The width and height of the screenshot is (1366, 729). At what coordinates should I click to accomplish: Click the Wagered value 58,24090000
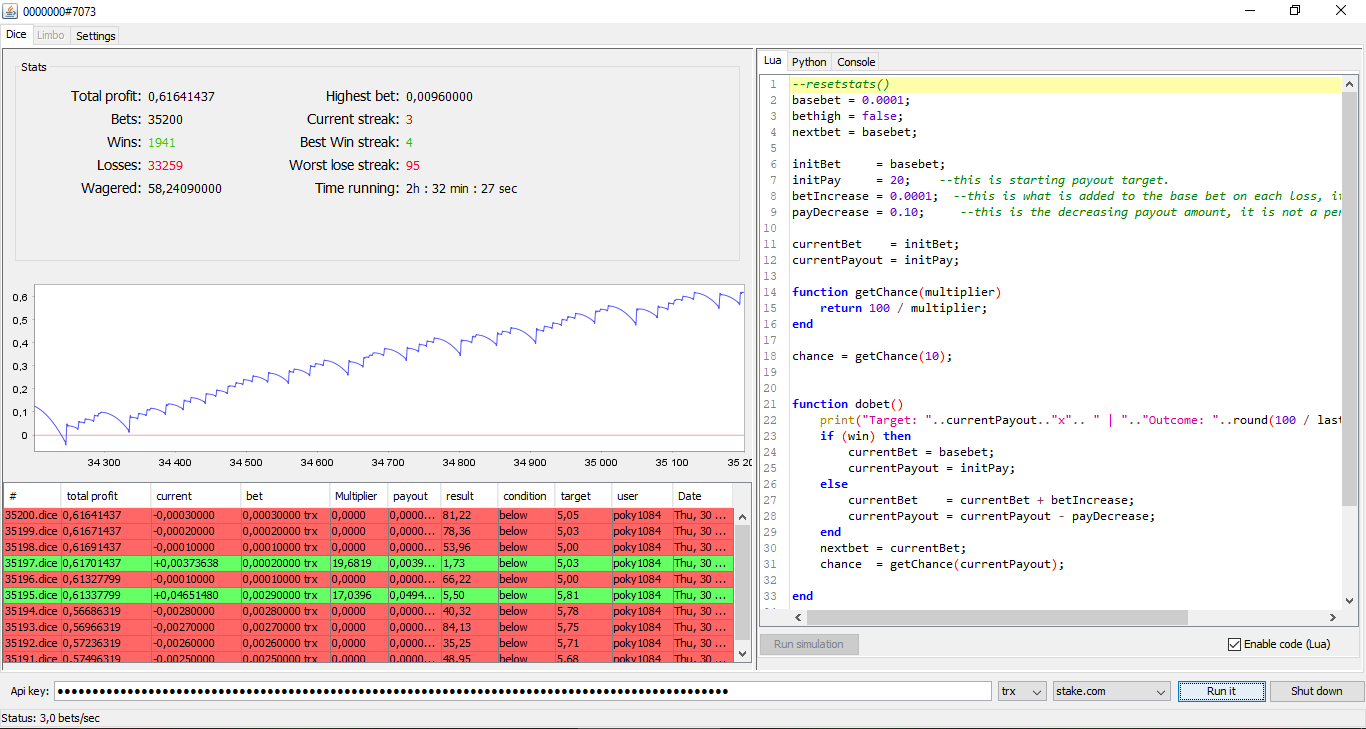(185, 188)
